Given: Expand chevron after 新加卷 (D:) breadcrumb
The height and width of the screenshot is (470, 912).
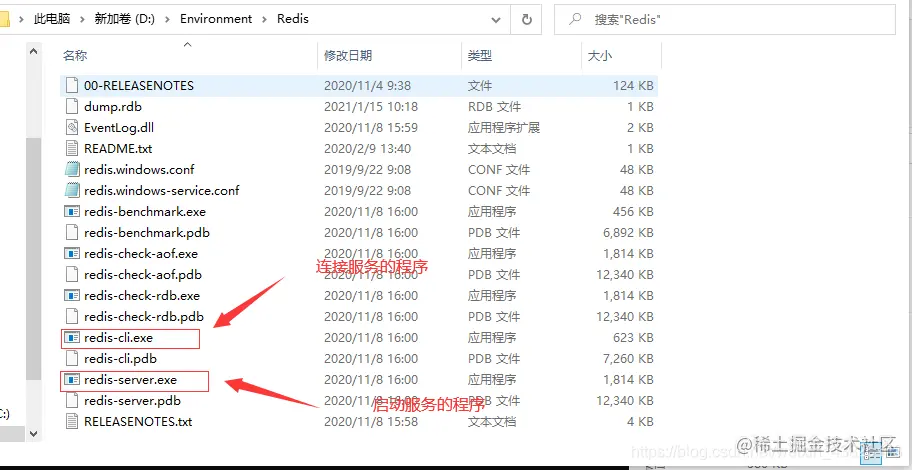Looking at the screenshot, I should (168, 19).
